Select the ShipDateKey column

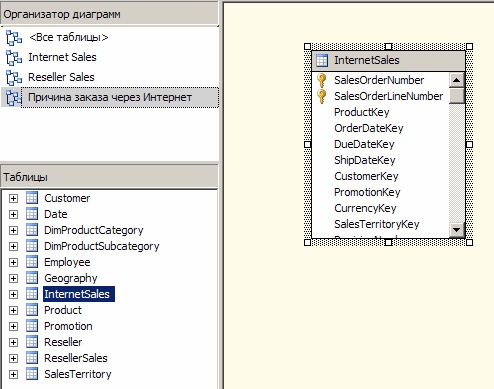coord(365,160)
